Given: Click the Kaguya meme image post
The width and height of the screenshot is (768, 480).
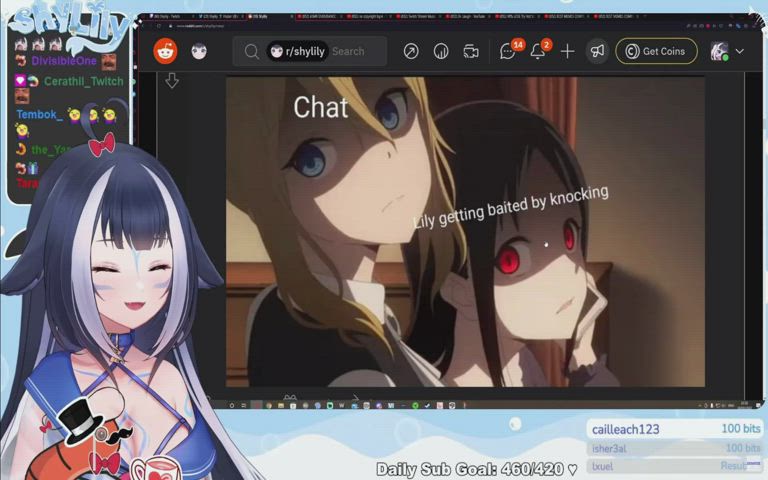Looking at the screenshot, I should [x=465, y=232].
